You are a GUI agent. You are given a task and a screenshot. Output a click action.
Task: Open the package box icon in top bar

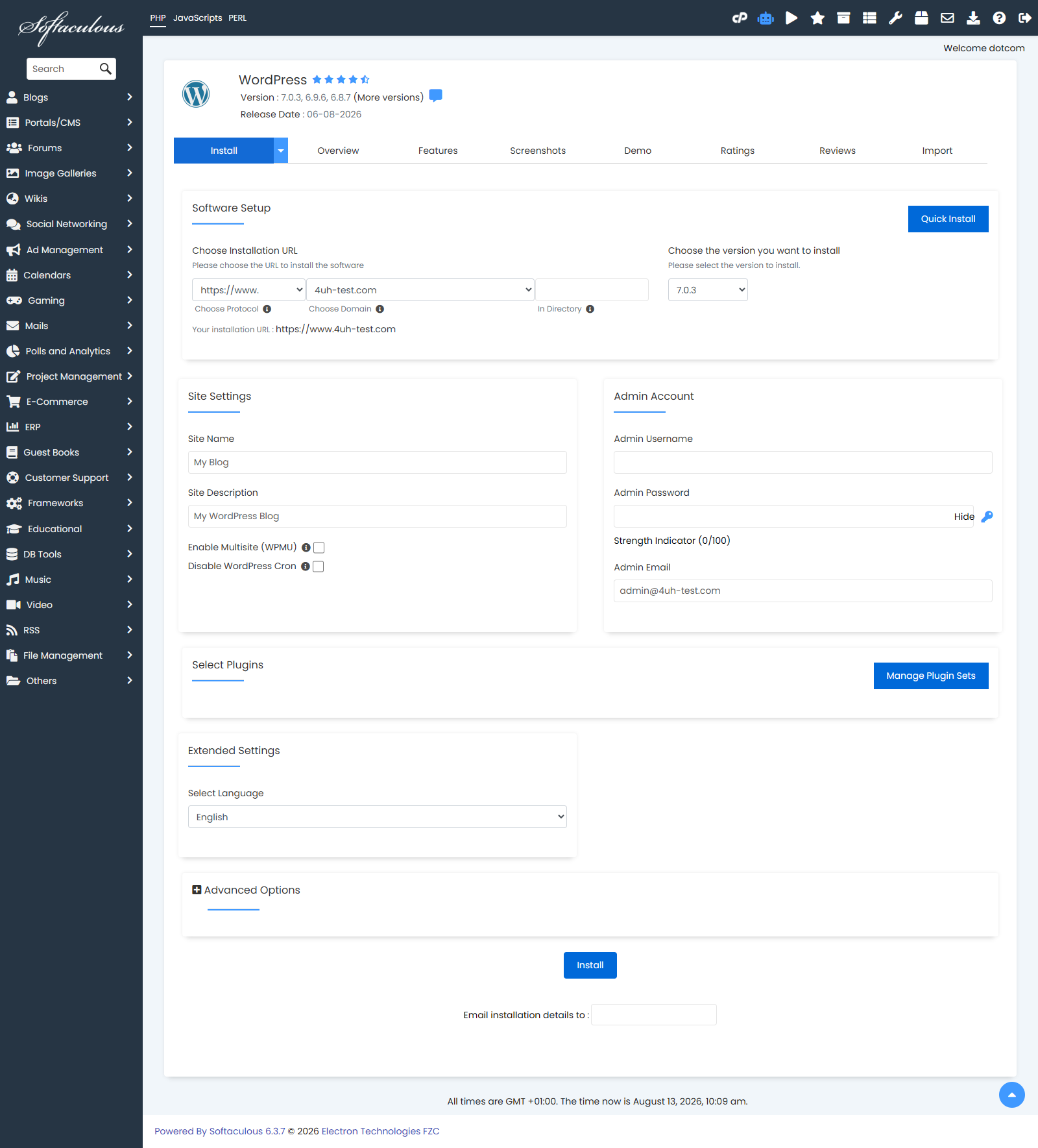click(921, 18)
